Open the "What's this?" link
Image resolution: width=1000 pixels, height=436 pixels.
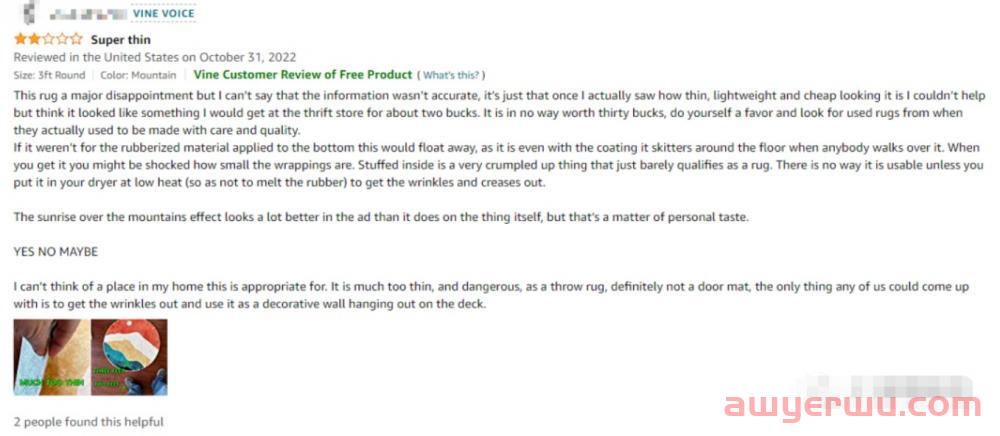pos(453,75)
